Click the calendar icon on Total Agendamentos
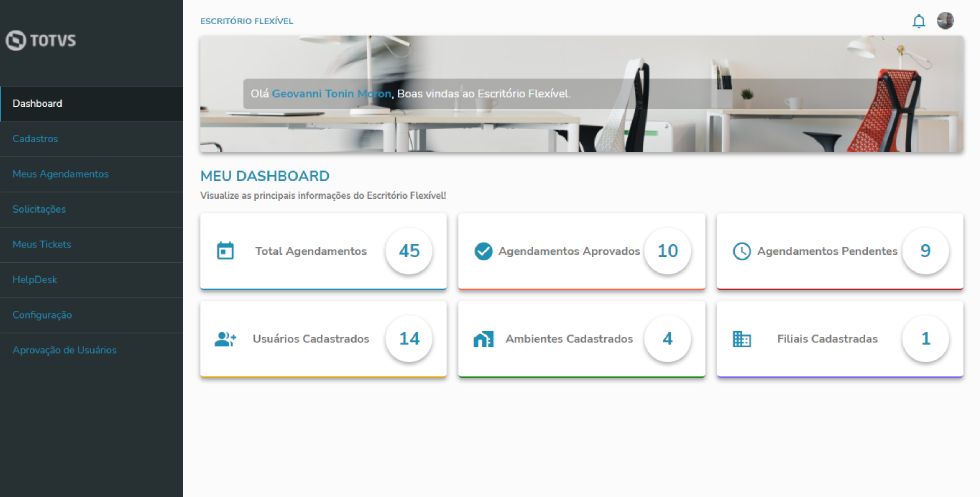The width and height of the screenshot is (980, 497). pyautogui.click(x=225, y=251)
